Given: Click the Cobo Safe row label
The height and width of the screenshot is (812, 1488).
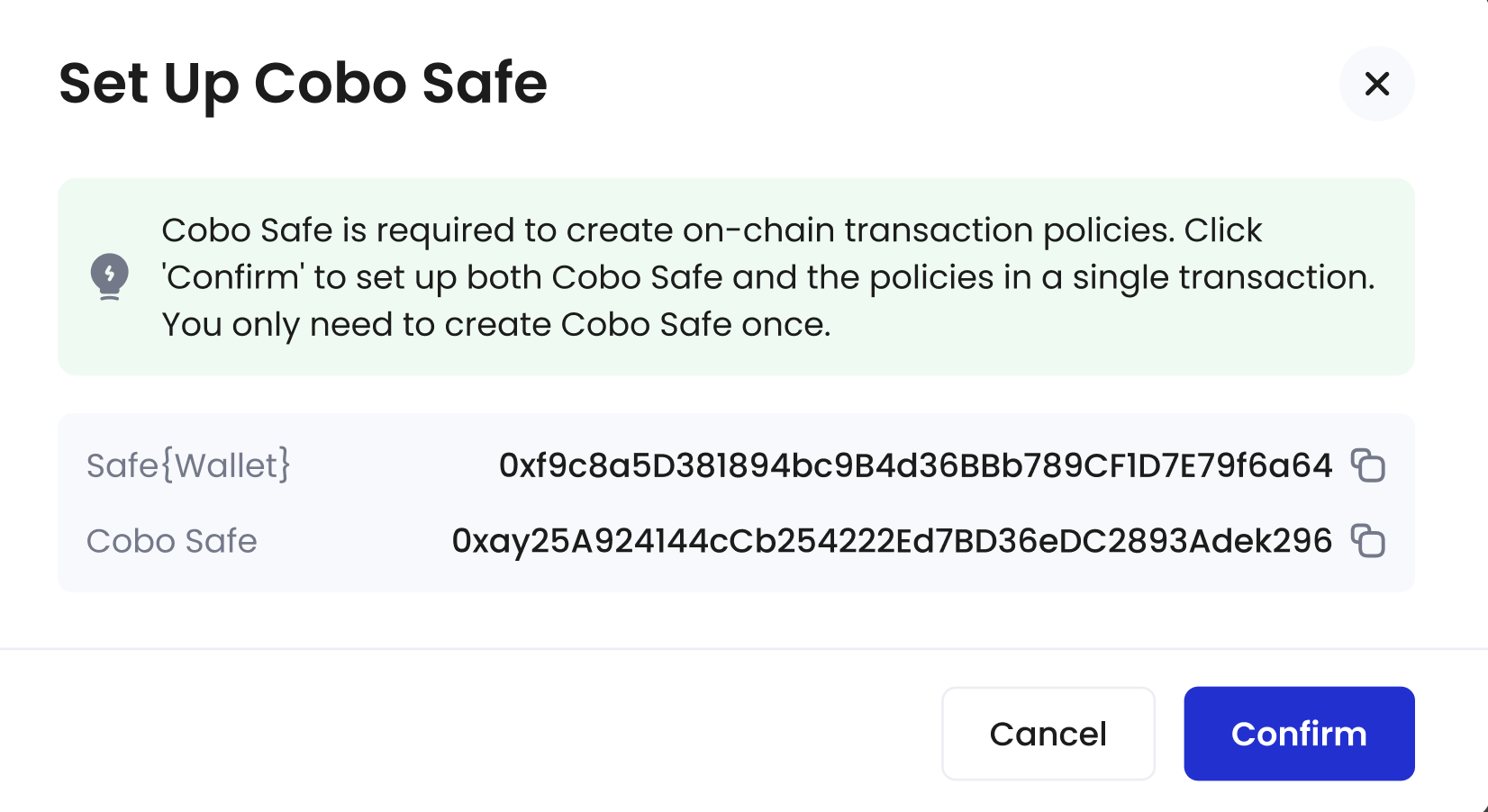Looking at the screenshot, I should (x=172, y=541).
